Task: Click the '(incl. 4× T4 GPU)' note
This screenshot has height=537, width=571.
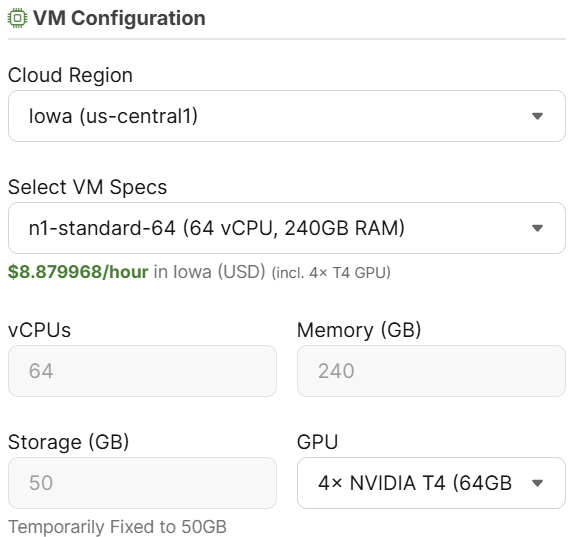Action: (x=331, y=273)
